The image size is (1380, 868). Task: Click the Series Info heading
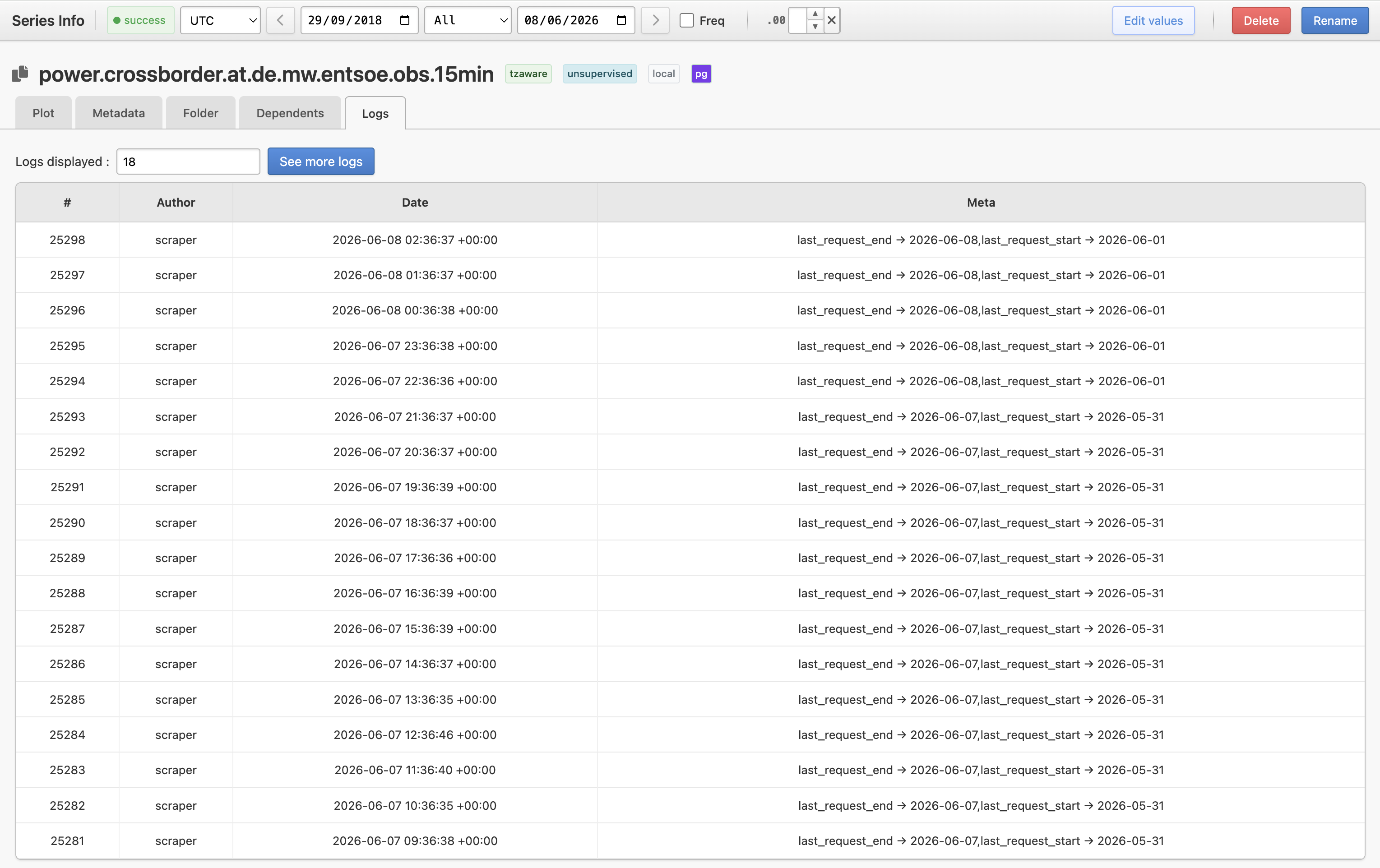point(48,21)
